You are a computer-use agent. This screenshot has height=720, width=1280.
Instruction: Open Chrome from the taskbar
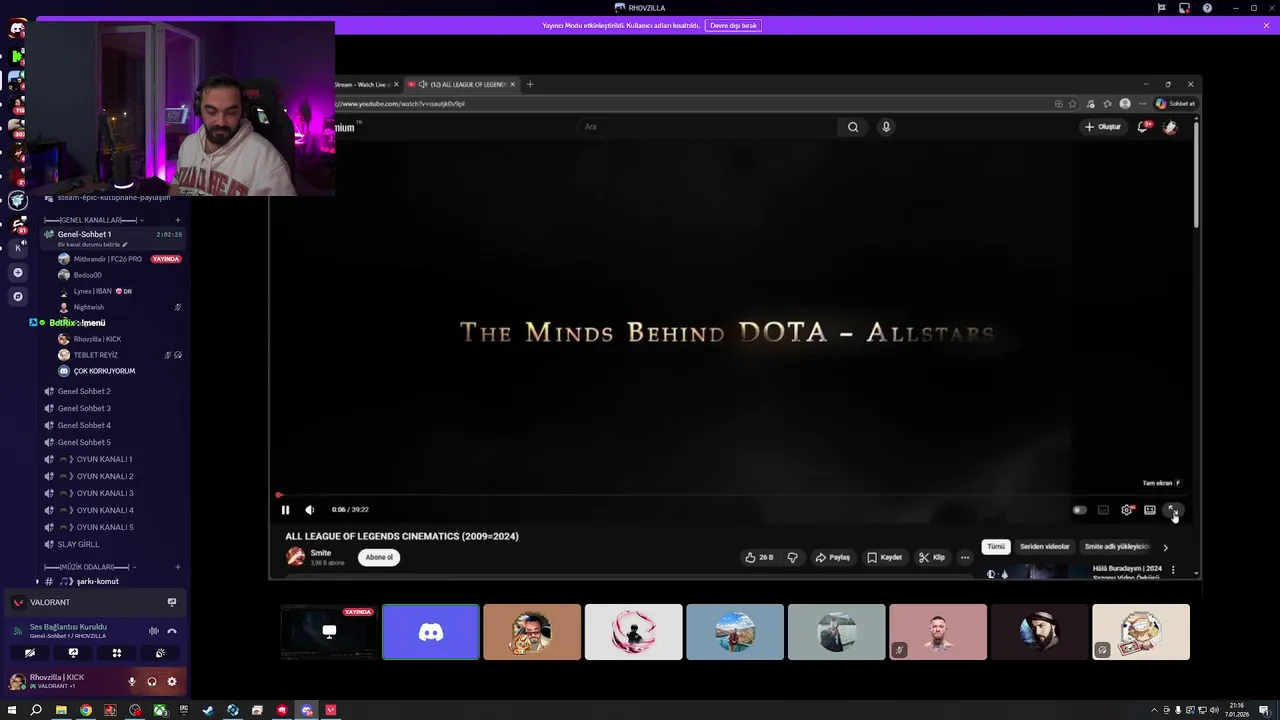(x=86, y=711)
